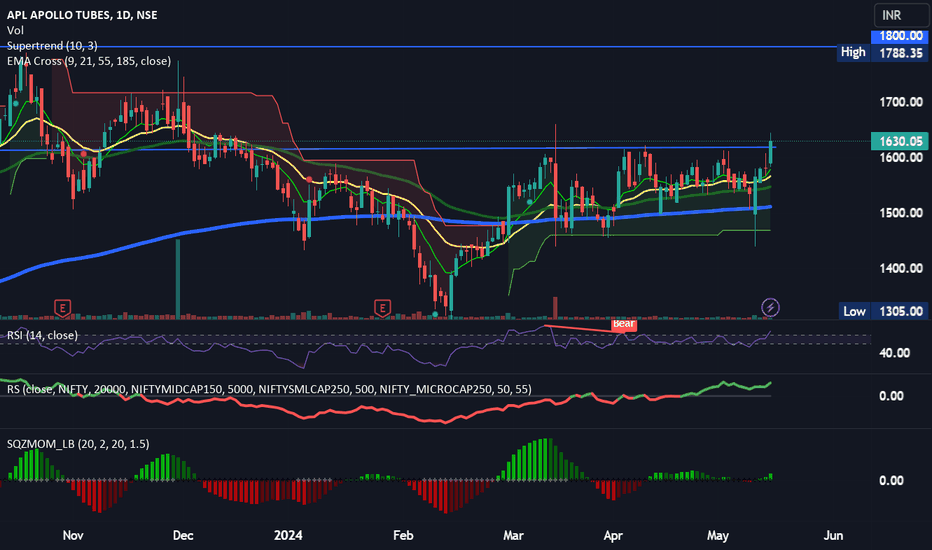Viewport: 932px width, 550px height.
Task: Click the latest green candle at 1630
Action: pos(771,152)
